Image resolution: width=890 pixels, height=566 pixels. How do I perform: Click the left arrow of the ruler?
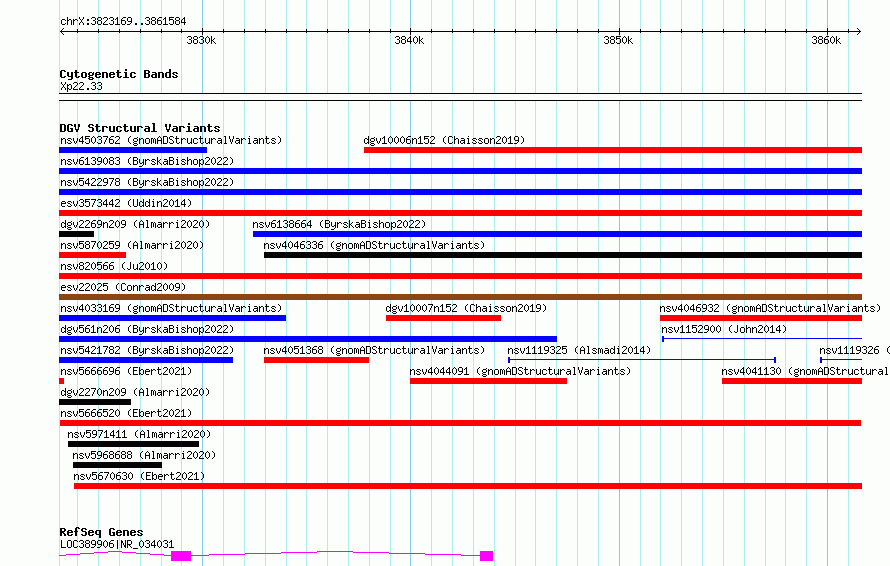(x=62, y=31)
